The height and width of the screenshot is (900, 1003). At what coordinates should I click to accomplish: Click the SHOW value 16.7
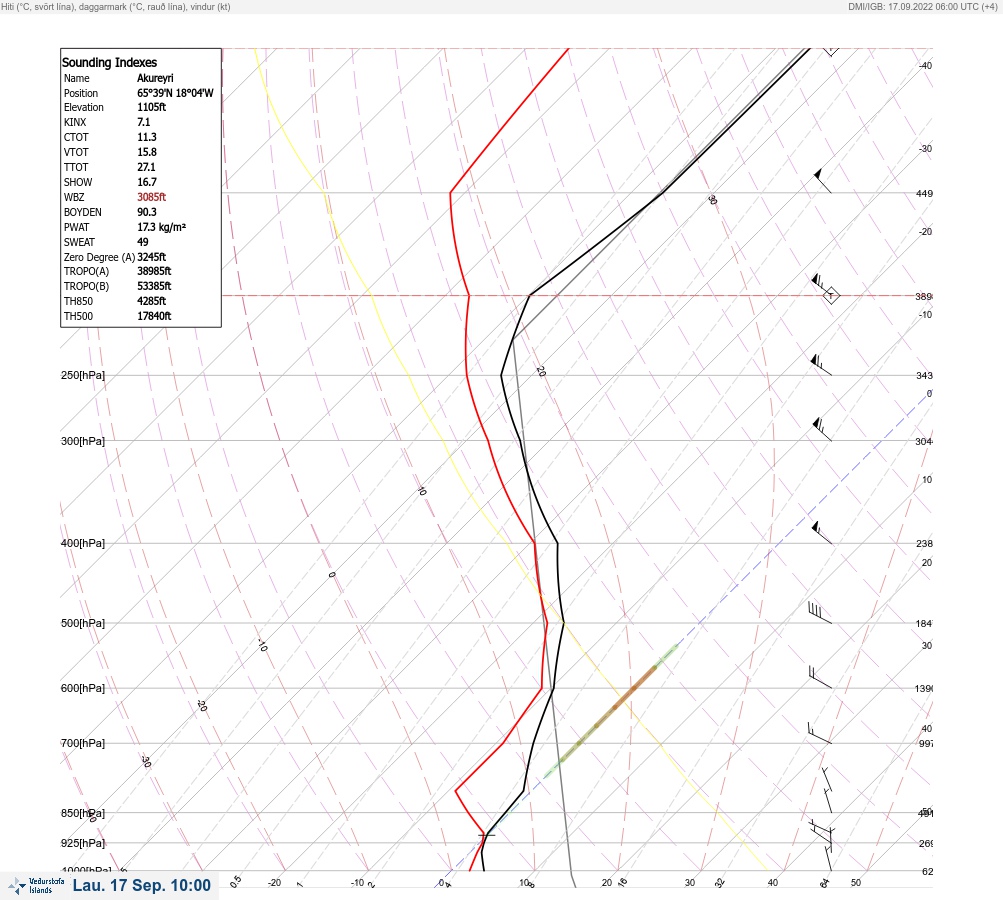click(x=146, y=182)
